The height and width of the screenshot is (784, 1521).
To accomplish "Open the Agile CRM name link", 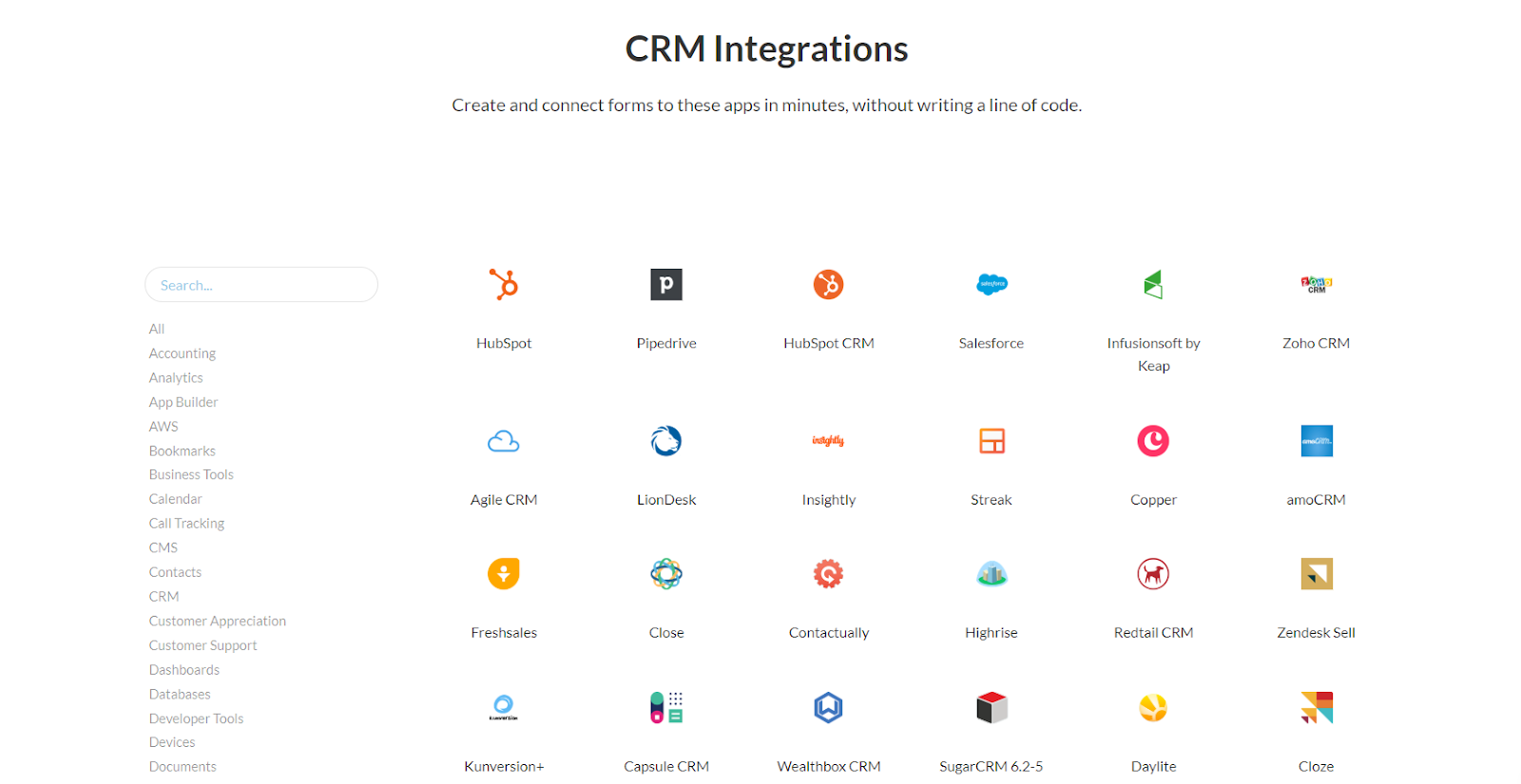I will (504, 501).
